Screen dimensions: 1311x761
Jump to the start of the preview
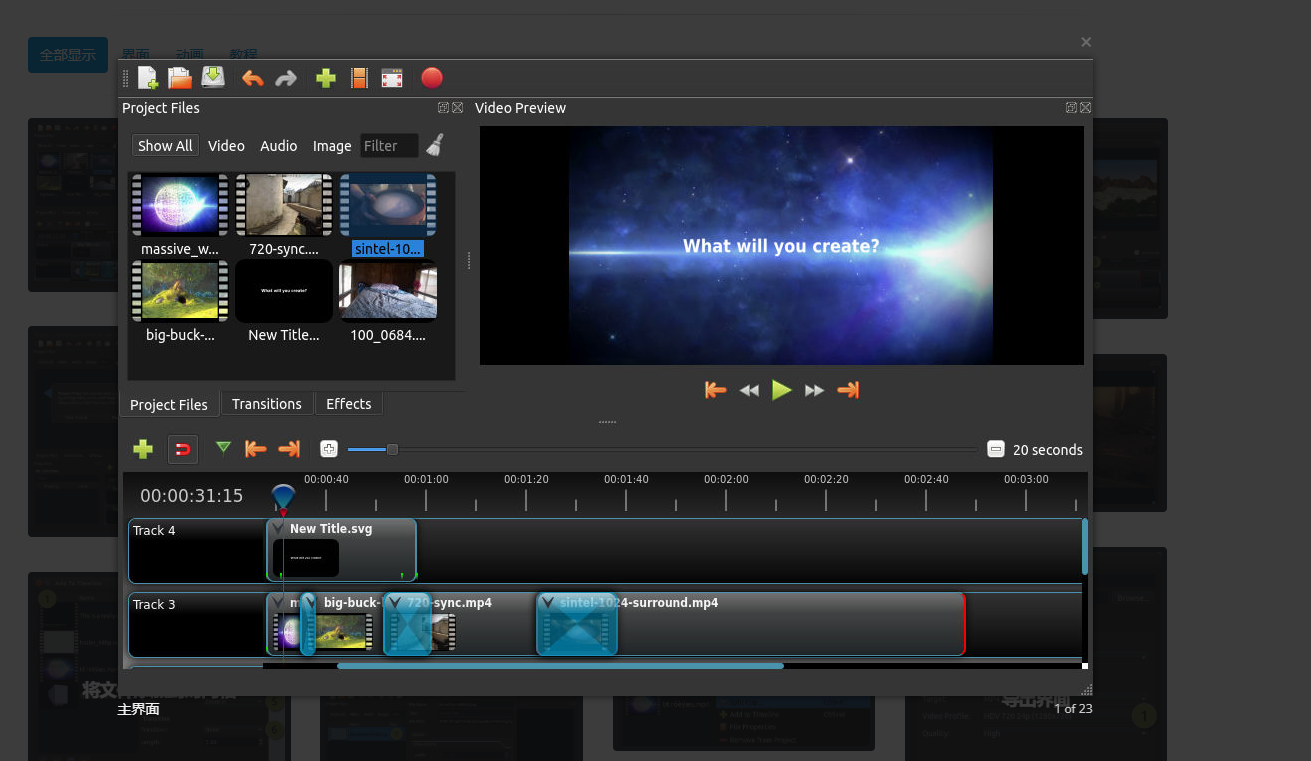click(715, 390)
